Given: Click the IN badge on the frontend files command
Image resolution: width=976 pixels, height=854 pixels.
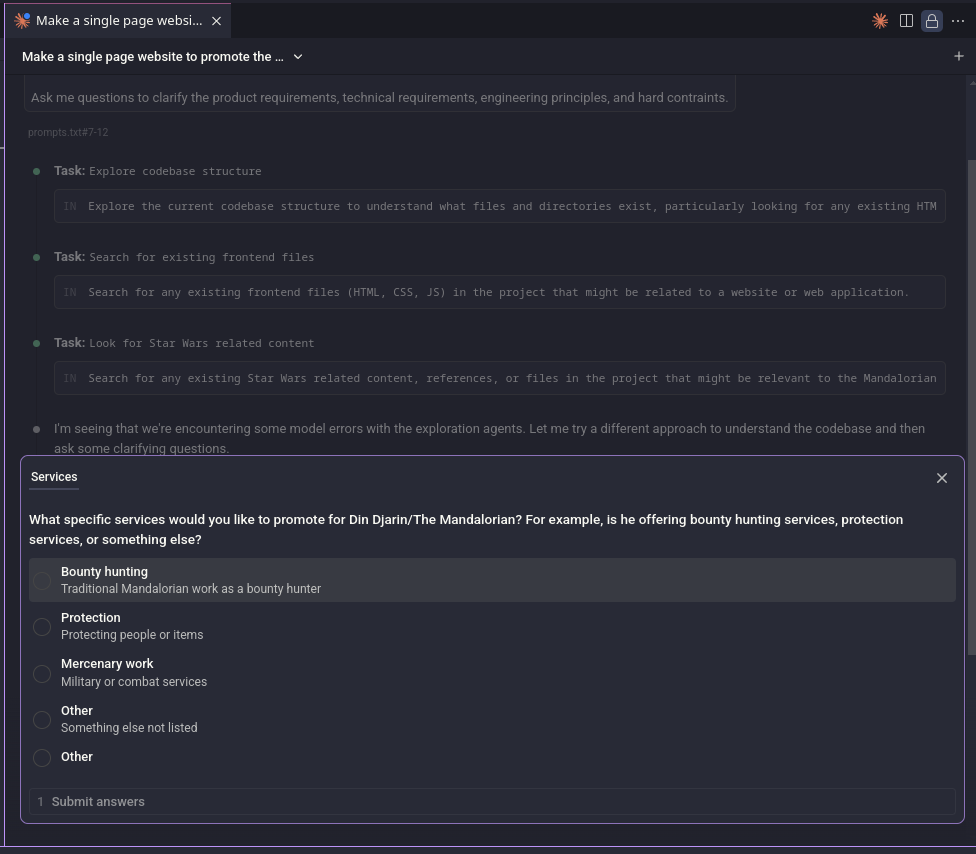Looking at the screenshot, I should [69, 292].
